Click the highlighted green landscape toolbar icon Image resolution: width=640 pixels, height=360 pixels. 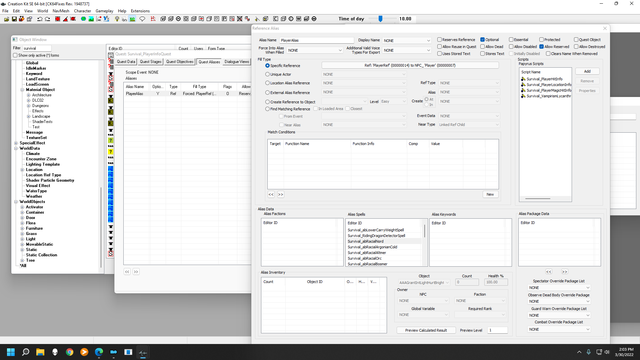133,19
